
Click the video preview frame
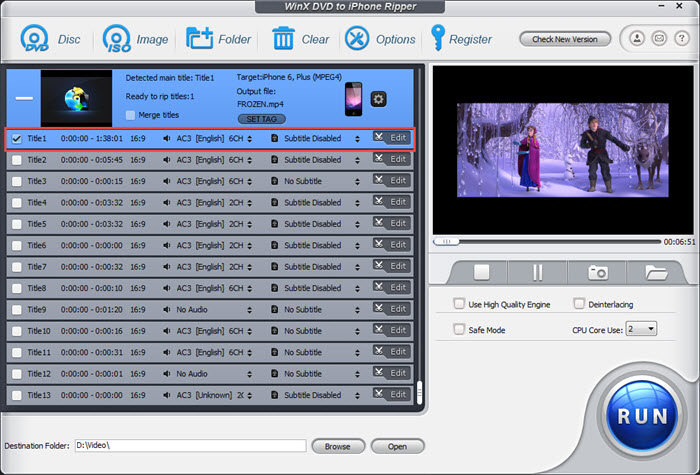point(562,150)
